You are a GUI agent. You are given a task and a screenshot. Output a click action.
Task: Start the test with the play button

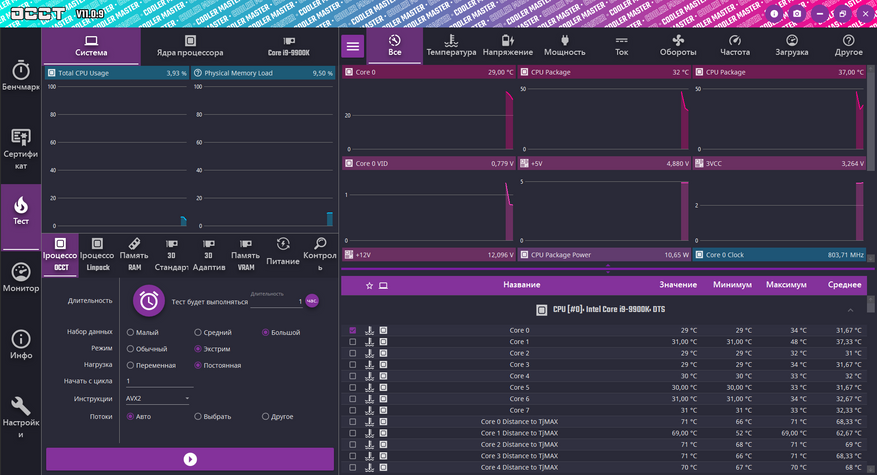(x=190, y=459)
